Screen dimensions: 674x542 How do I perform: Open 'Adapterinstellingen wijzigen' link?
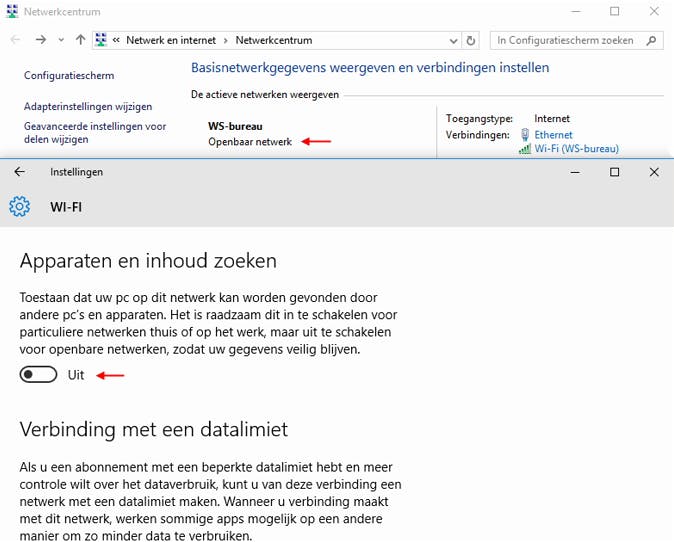click(88, 107)
